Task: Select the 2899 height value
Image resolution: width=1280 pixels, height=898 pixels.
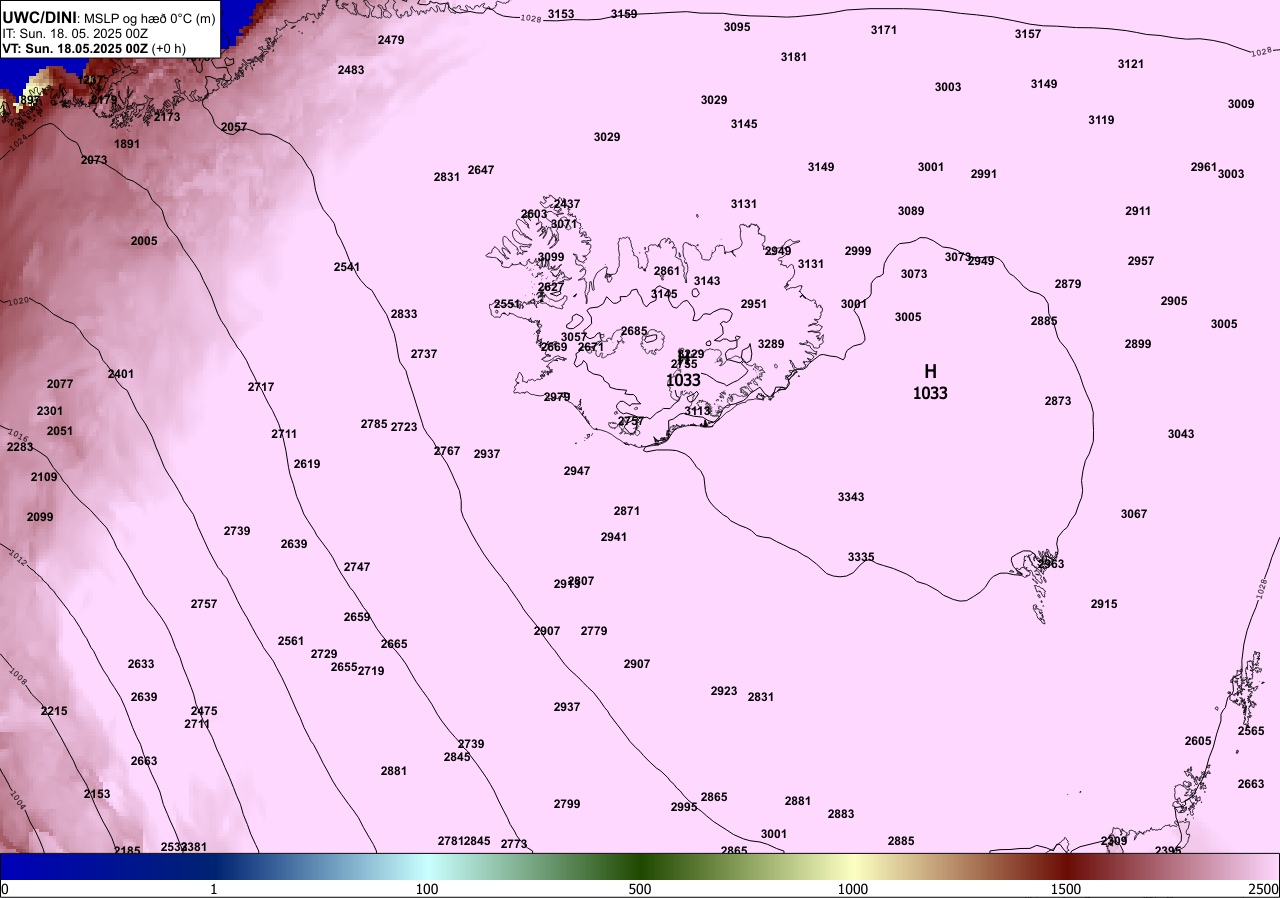Action: pyautogui.click(x=1138, y=344)
